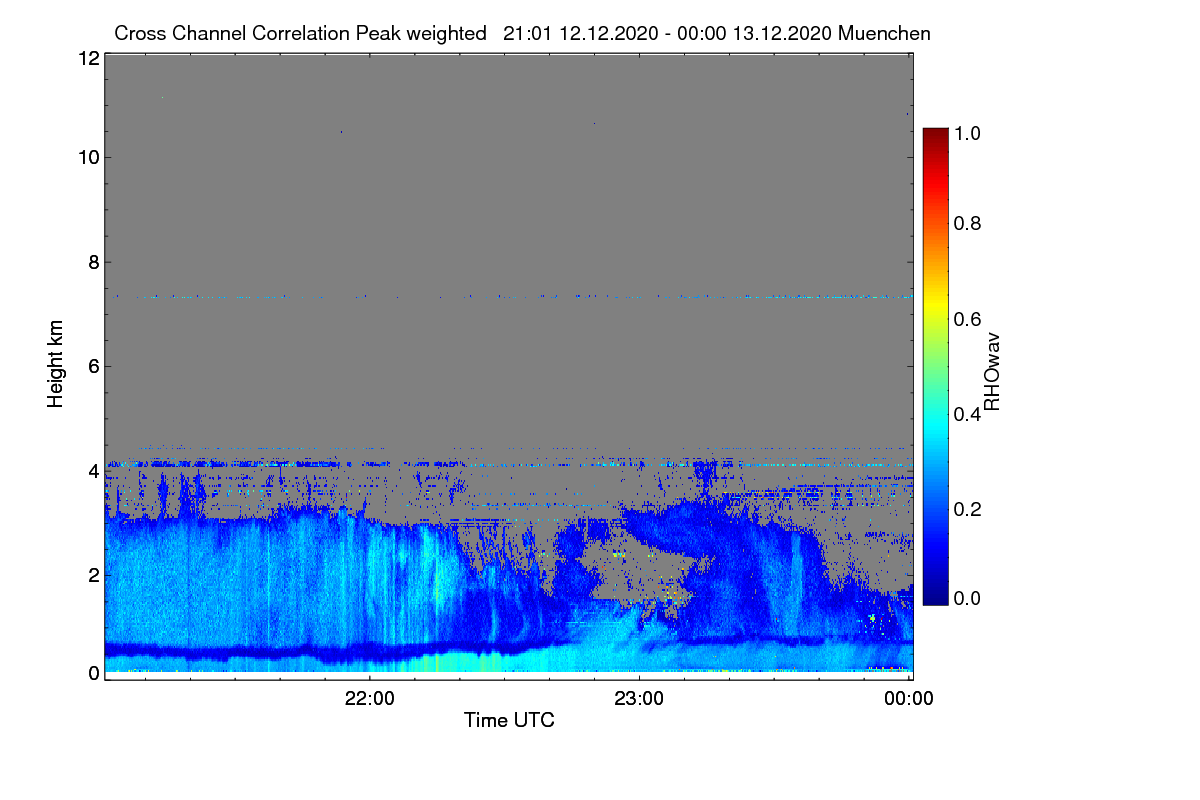Click the height tick label 10
This screenshot has width=1200, height=800.
(88, 157)
